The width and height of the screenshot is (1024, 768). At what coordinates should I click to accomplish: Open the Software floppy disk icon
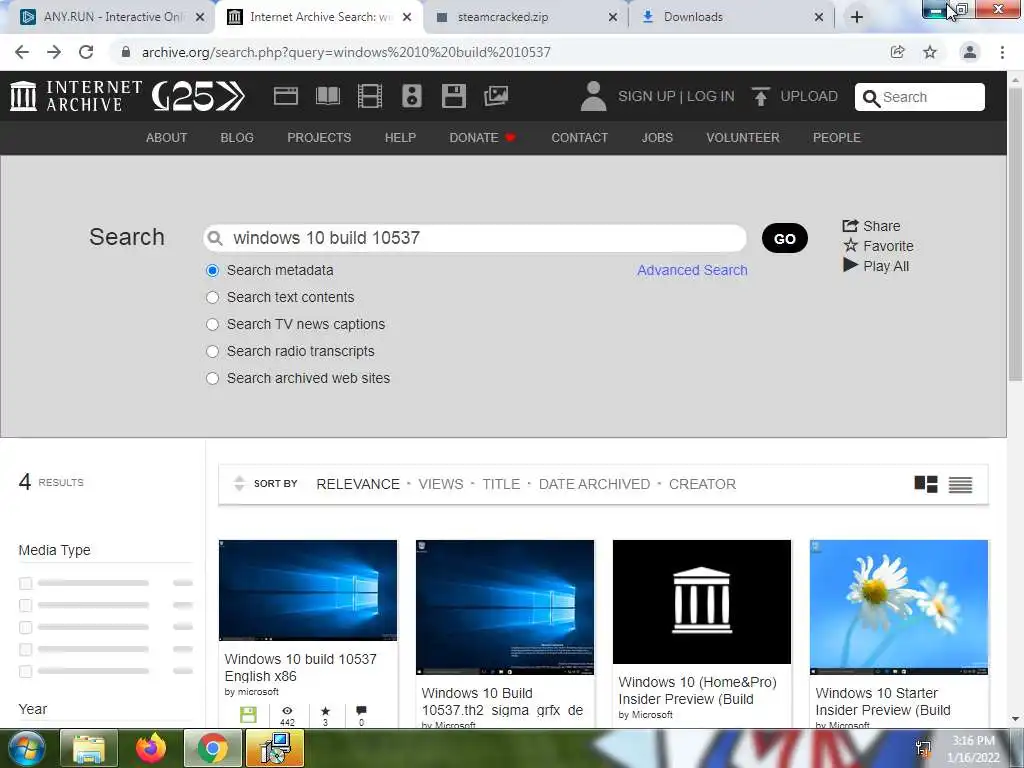454,96
